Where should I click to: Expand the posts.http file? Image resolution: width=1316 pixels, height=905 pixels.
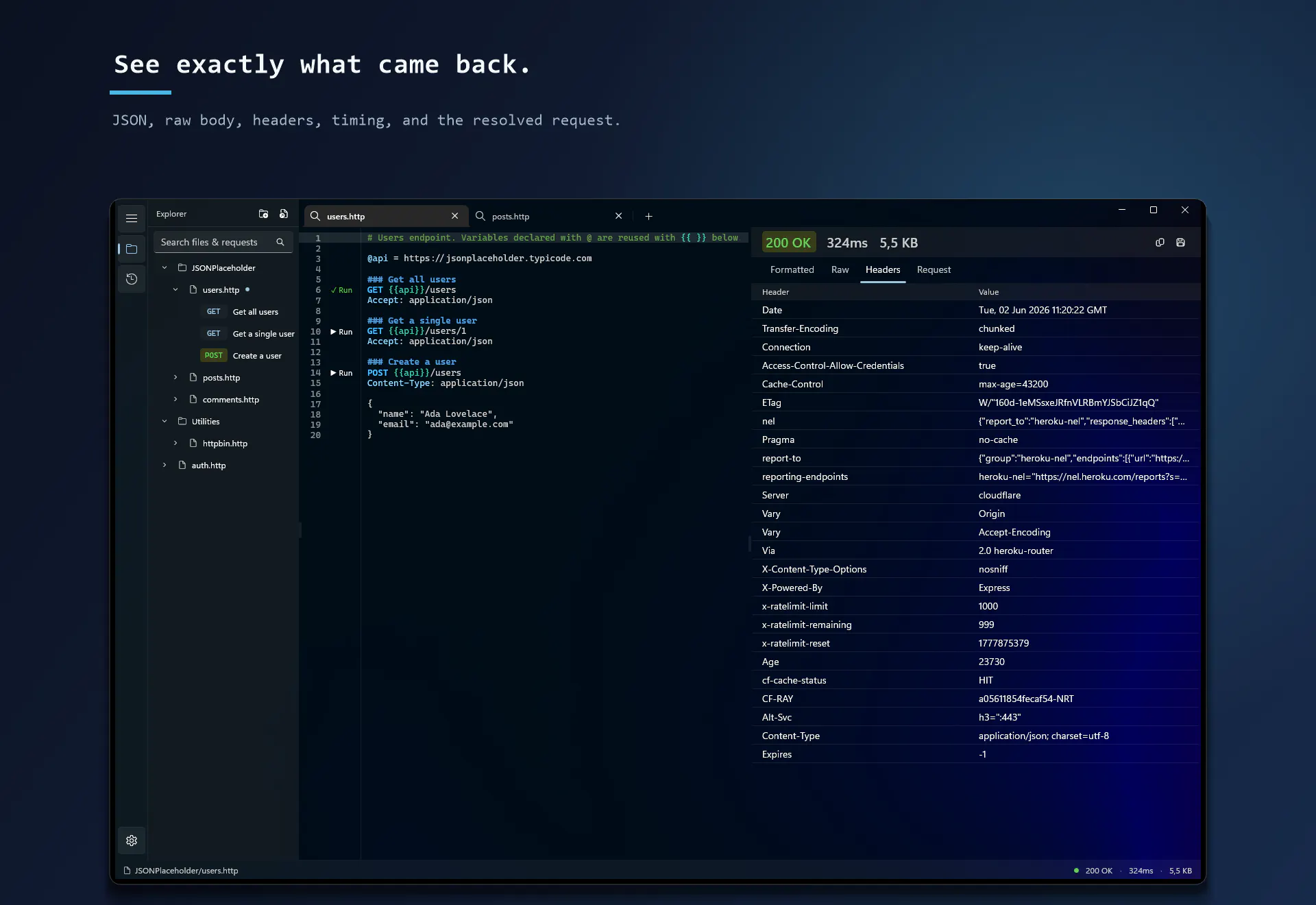[175, 378]
